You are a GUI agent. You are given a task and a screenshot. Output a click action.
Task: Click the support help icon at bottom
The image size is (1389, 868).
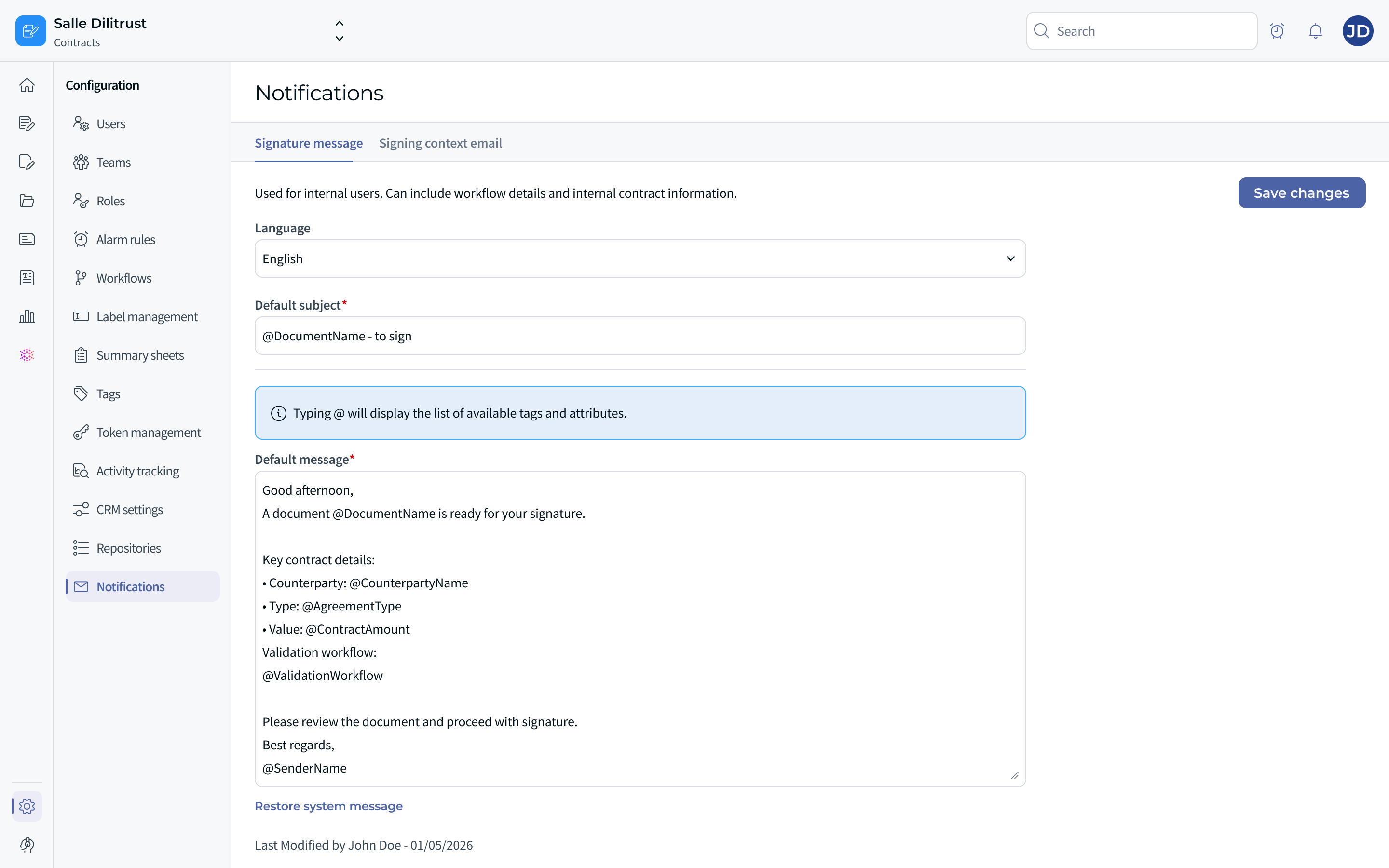27,844
